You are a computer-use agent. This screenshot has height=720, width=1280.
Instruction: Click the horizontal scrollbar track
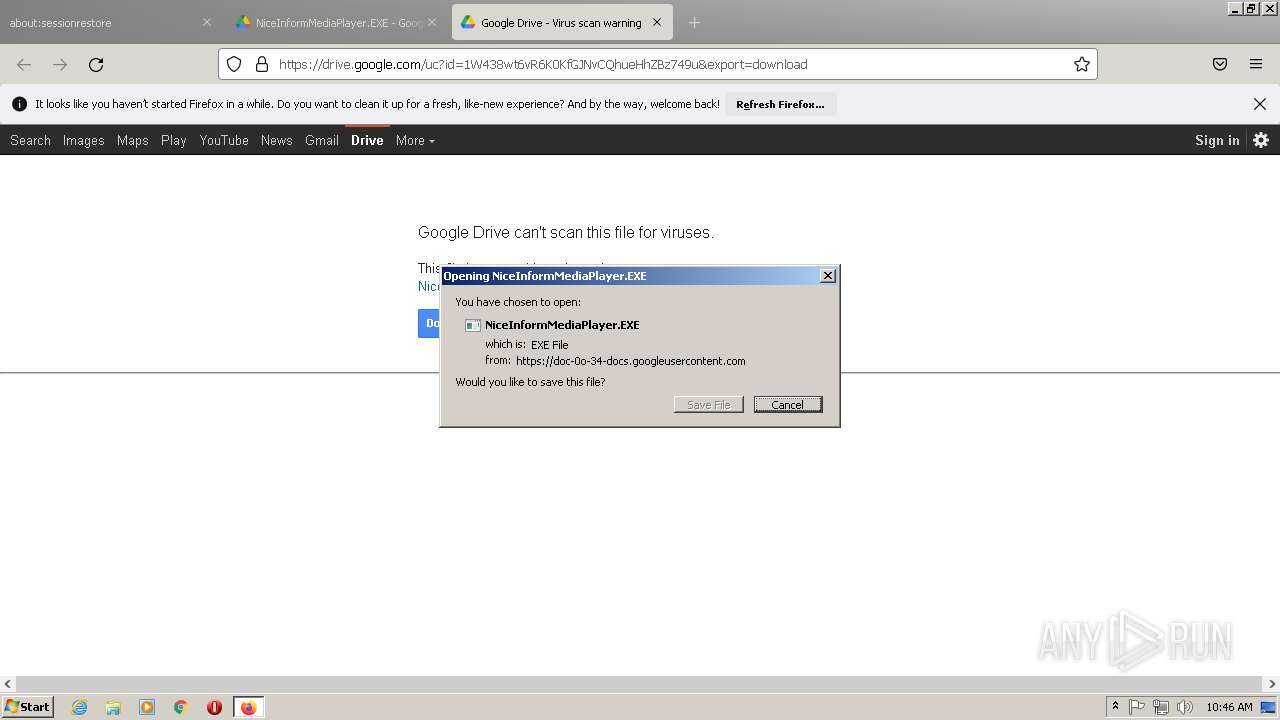tap(640, 684)
